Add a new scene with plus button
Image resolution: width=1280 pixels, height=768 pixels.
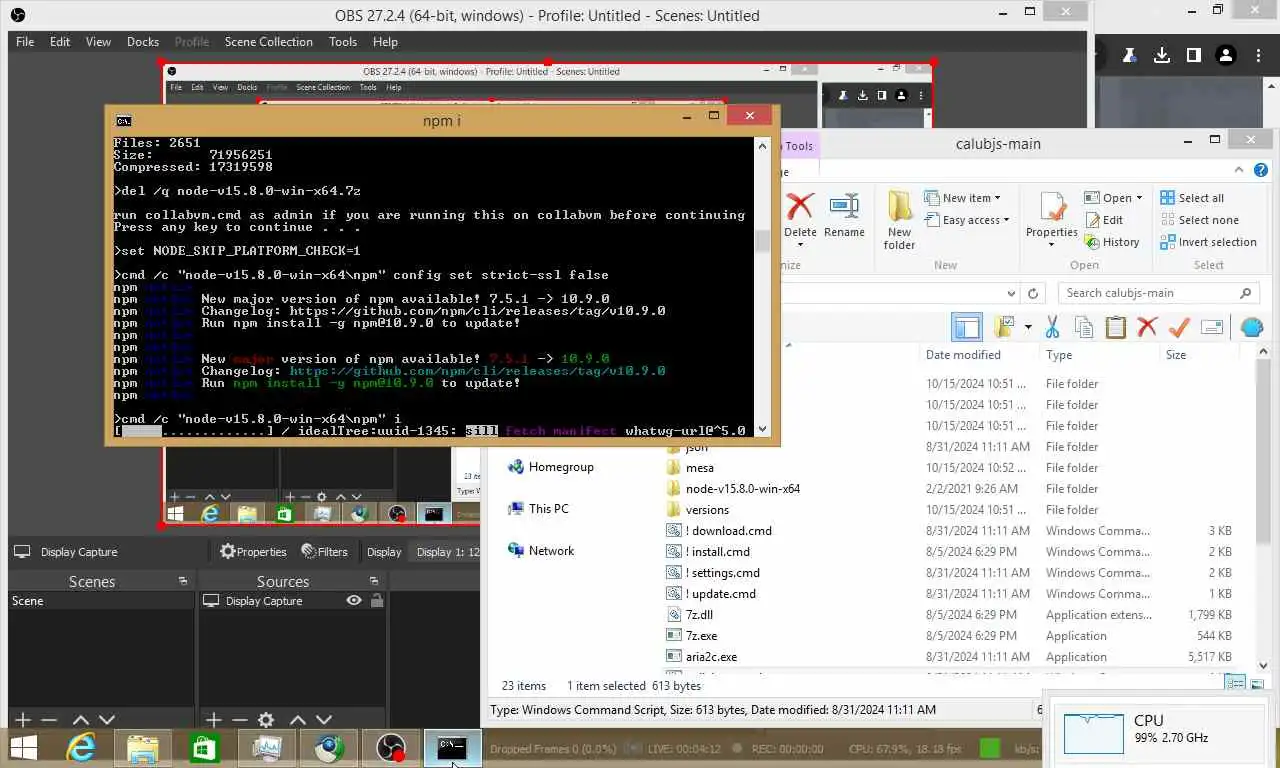click(23, 720)
